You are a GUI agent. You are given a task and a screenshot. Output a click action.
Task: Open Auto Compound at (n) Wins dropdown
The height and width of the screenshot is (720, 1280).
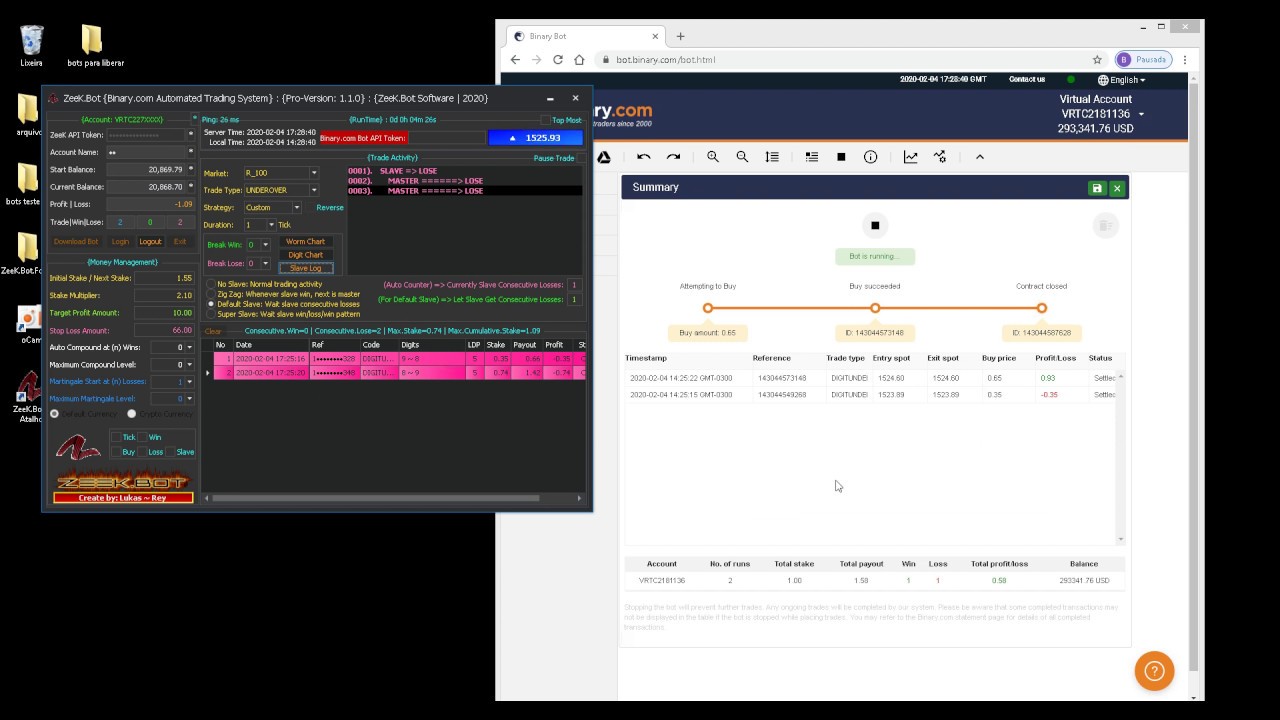coord(190,348)
